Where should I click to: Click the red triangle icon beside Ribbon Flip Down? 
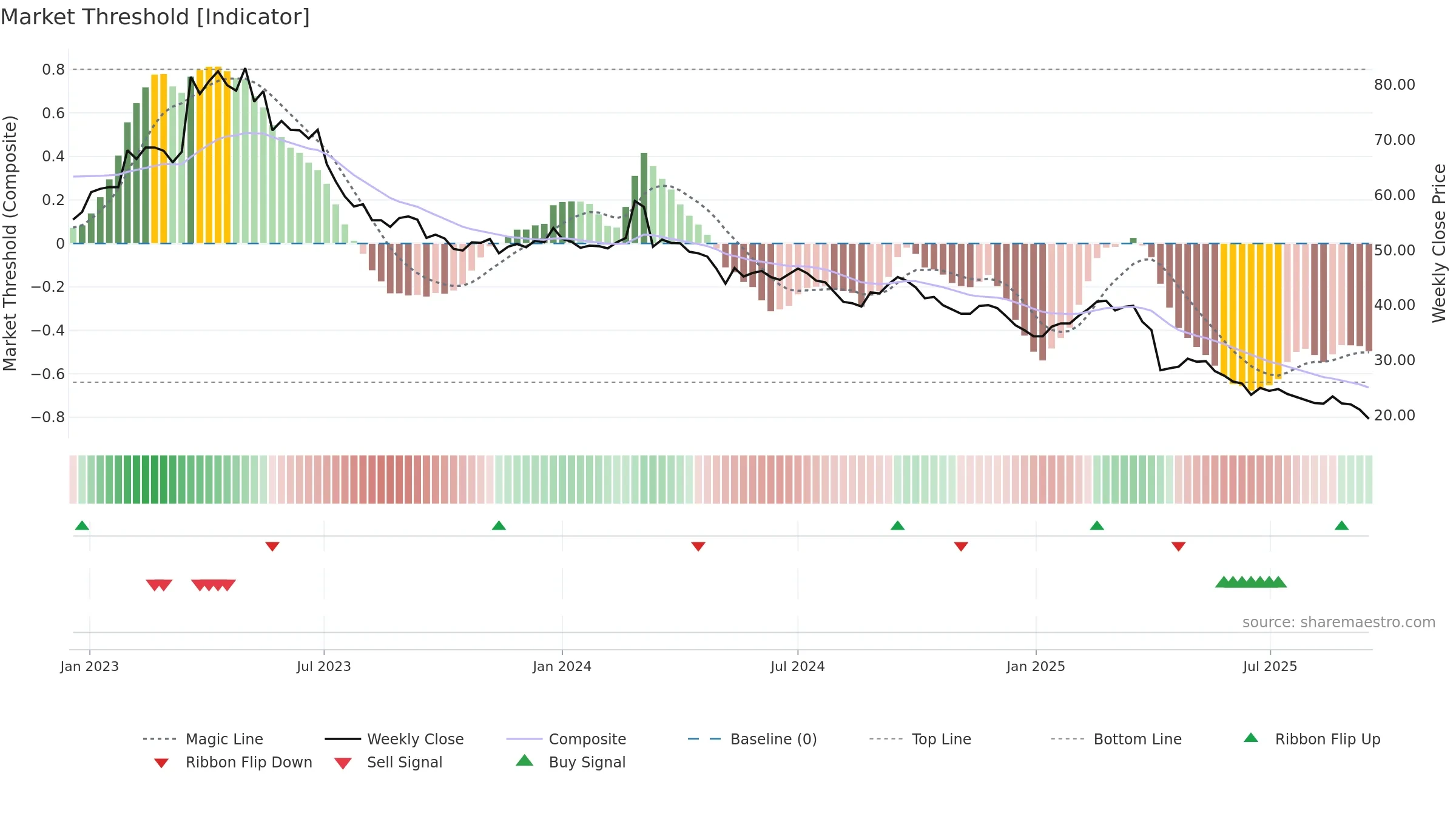click(161, 763)
